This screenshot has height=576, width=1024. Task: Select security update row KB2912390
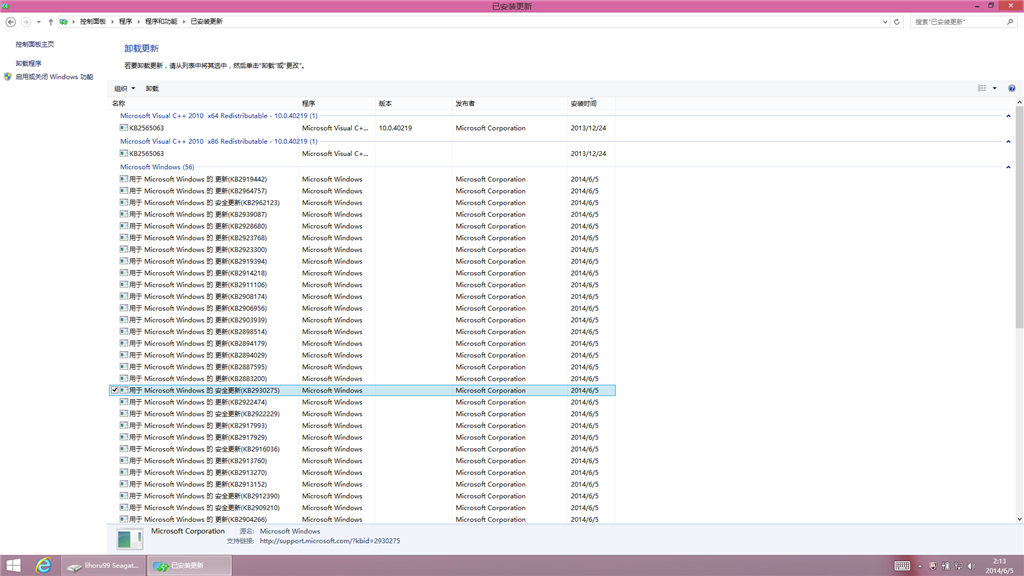pyautogui.click(x=362, y=496)
